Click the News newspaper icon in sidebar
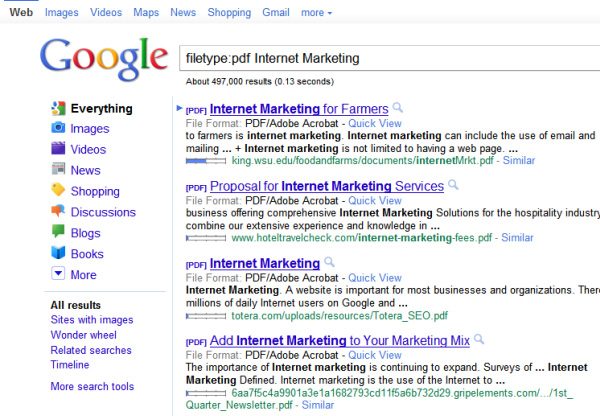 coord(59,171)
